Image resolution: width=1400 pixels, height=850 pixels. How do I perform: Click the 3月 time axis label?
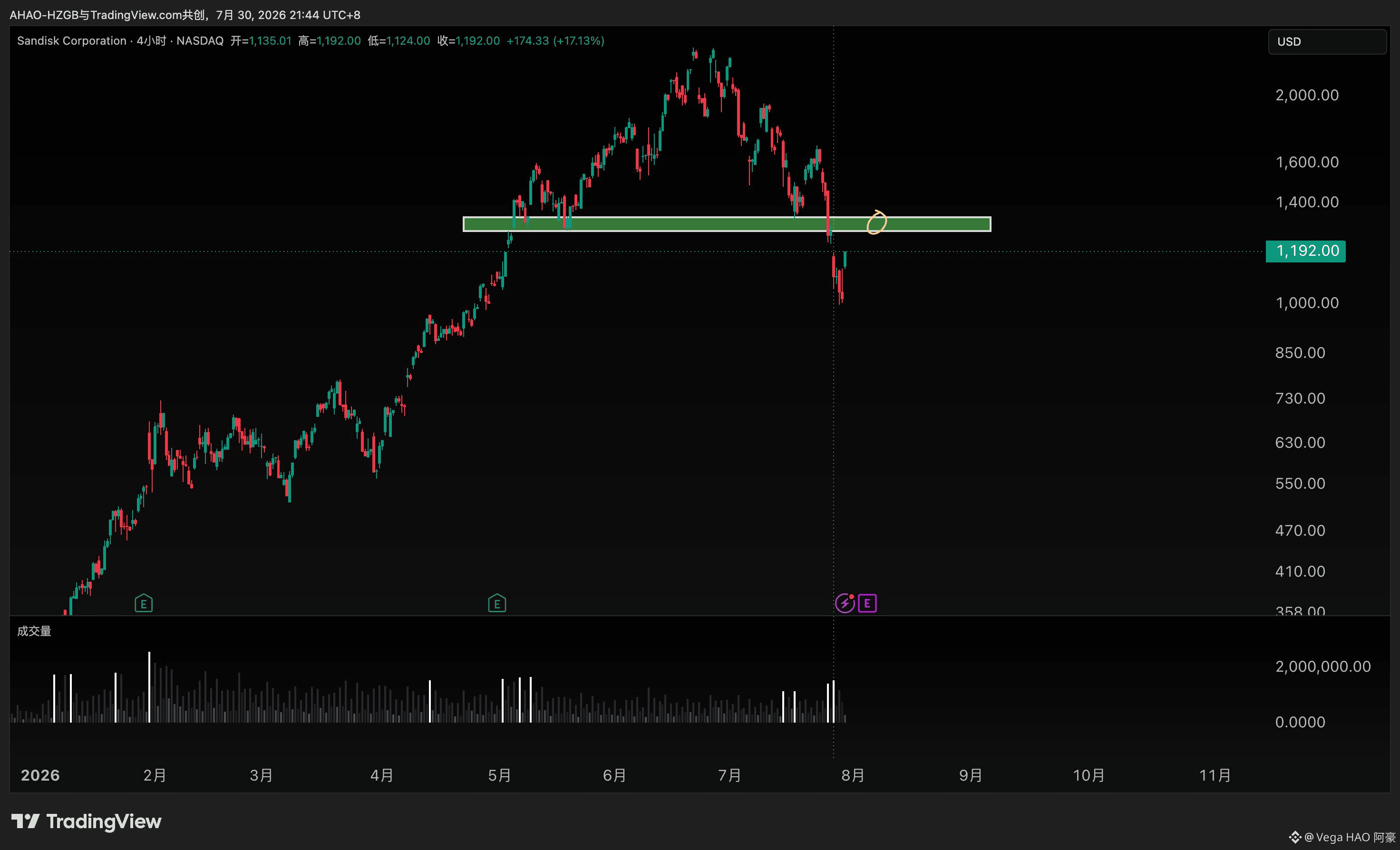[262, 775]
